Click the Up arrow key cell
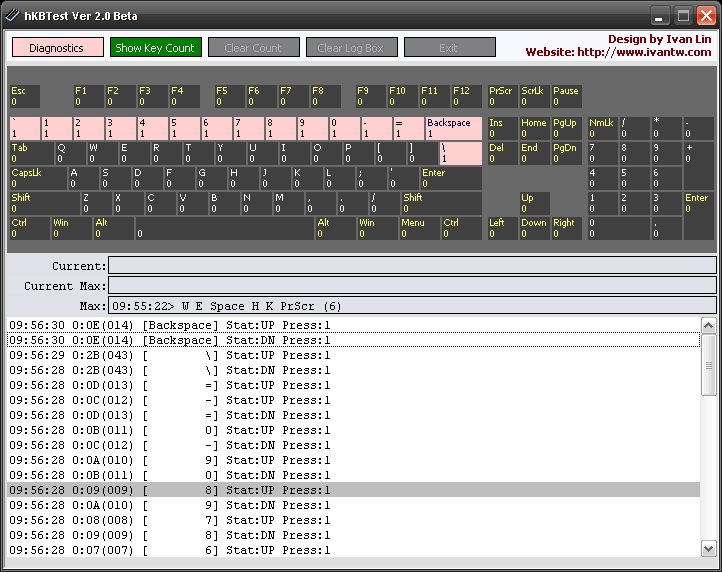722x572 pixels. [533, 203]
